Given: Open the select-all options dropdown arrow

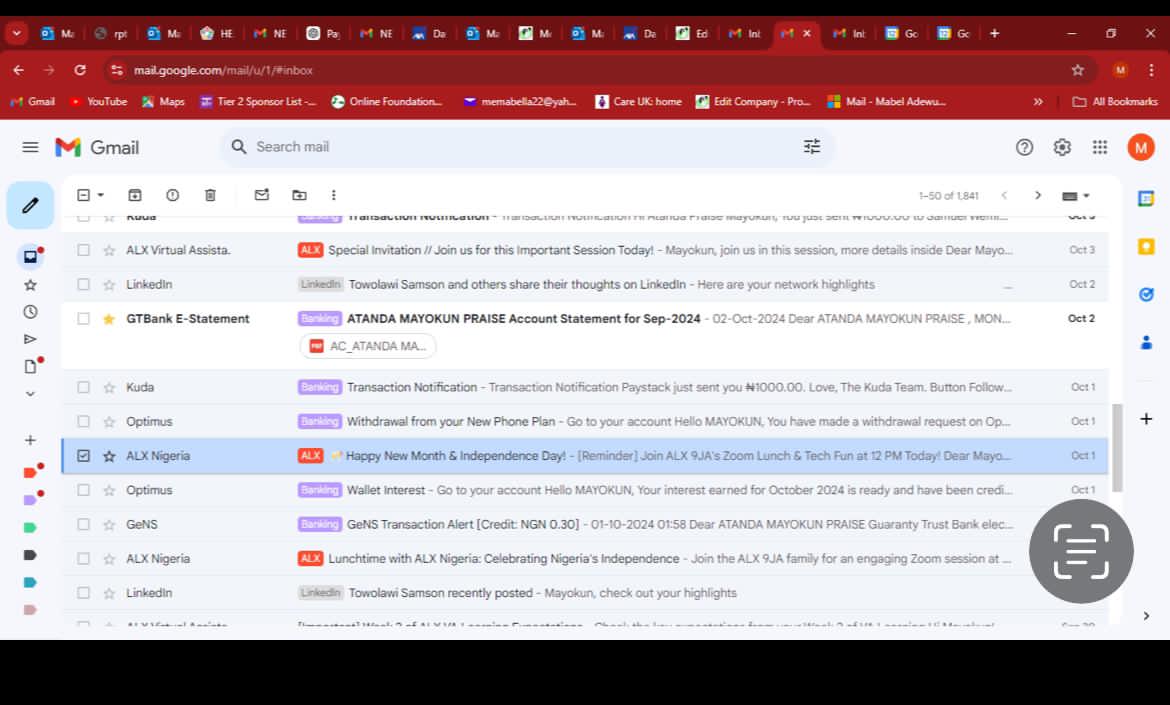Looking at the screenshot, I should pos(101,195).
